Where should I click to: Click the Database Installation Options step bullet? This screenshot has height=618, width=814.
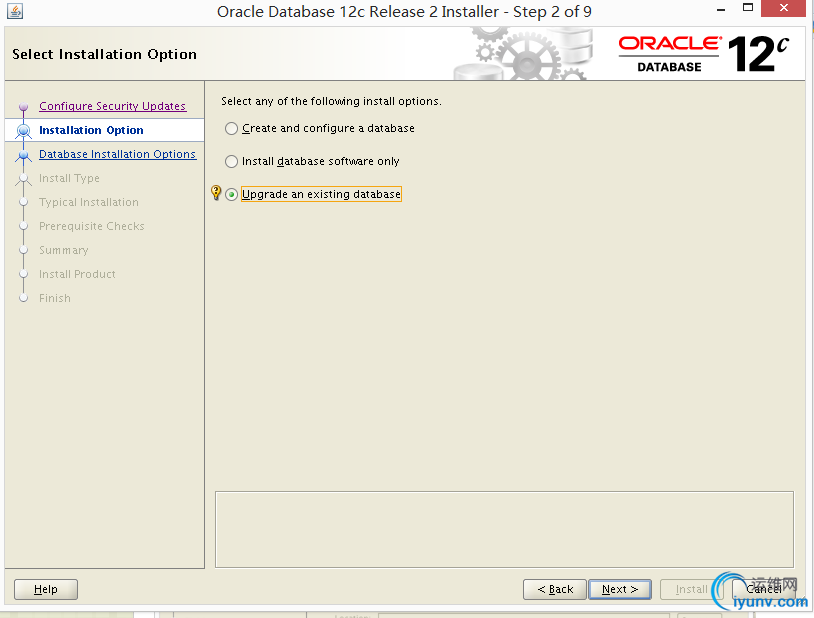point(23,155)
